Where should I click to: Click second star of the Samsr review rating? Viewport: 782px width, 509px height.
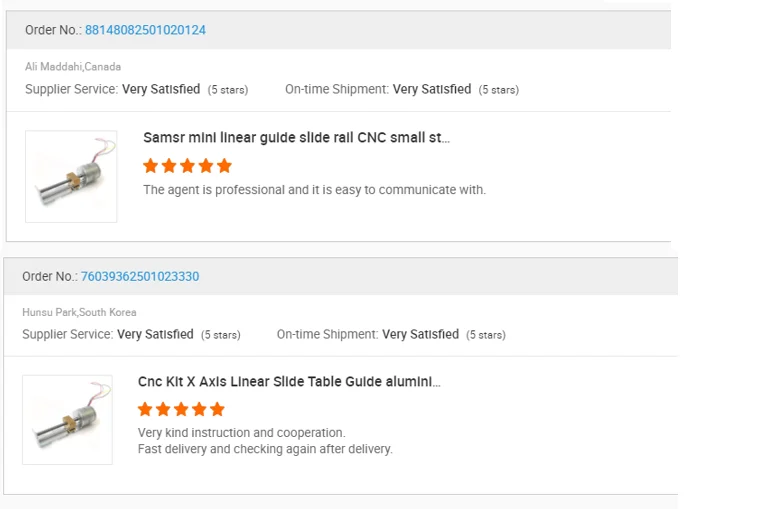169,166
